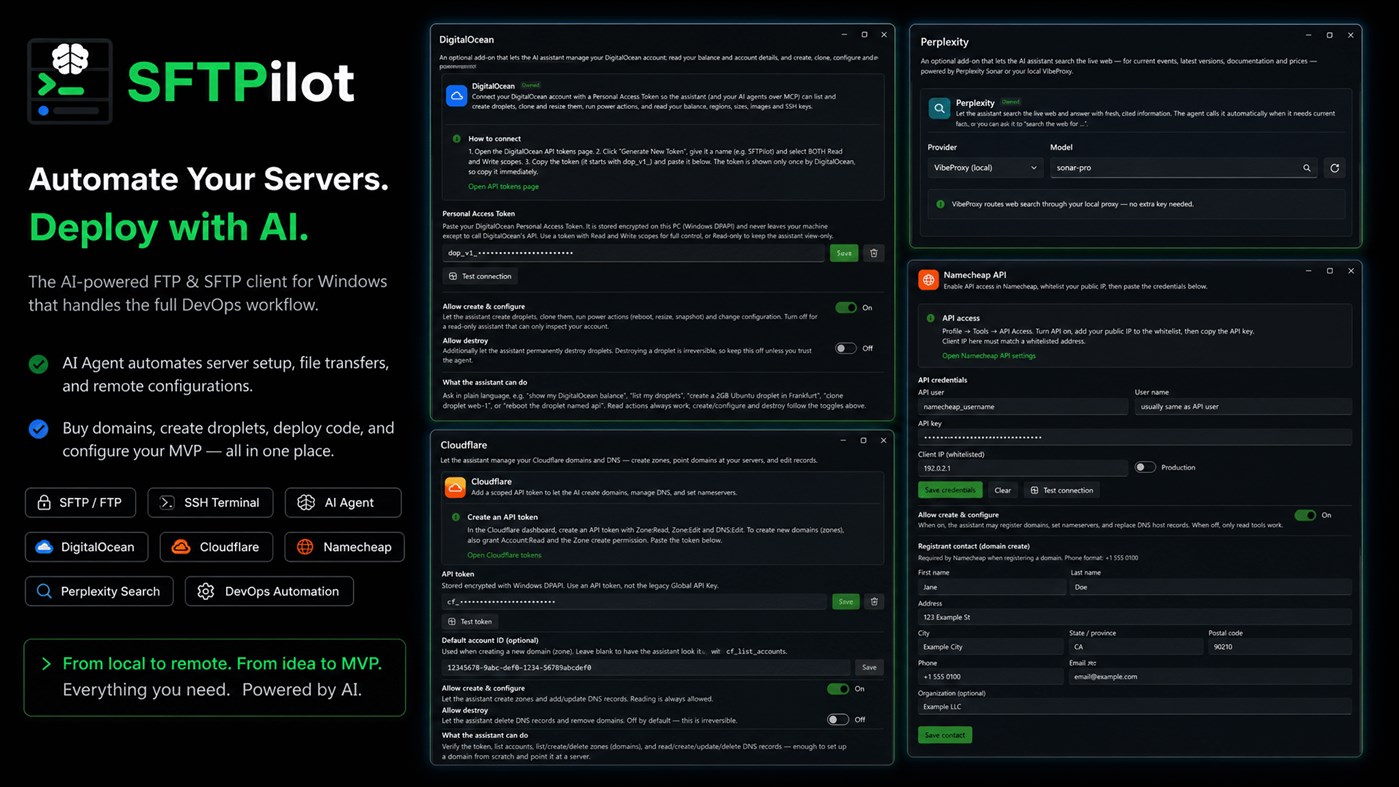Click the Phone field +1 555 0100
Image resolution: width=1399 pixels, height=787 pixels.
click(x=991, y=677)
